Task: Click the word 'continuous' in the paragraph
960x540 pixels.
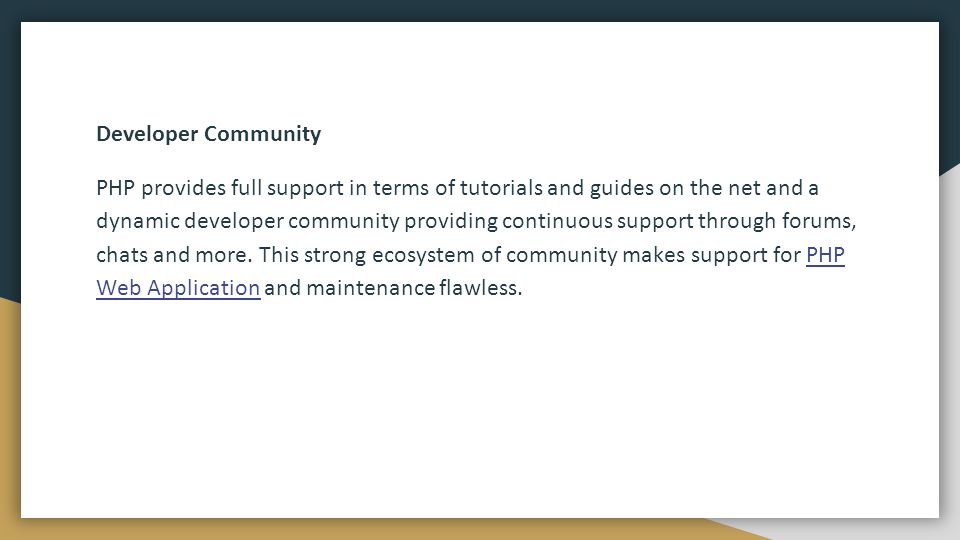Action: point(557,221)
